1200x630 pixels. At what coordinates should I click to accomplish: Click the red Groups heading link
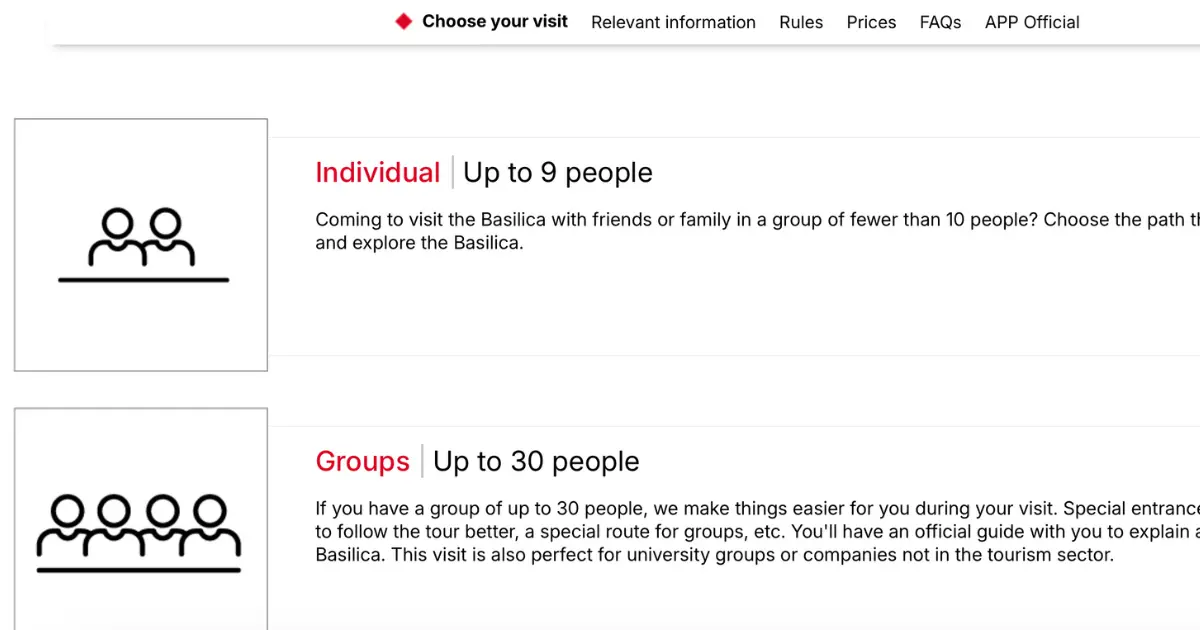pyautogui.click(x=363, y=461)
